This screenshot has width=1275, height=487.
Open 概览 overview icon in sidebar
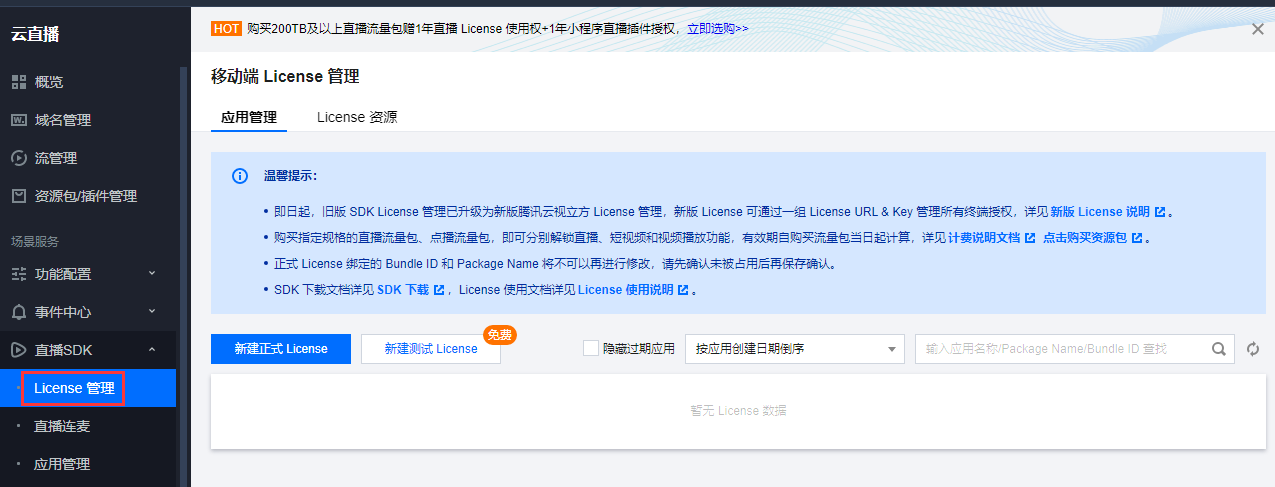[x=18, y=82]
